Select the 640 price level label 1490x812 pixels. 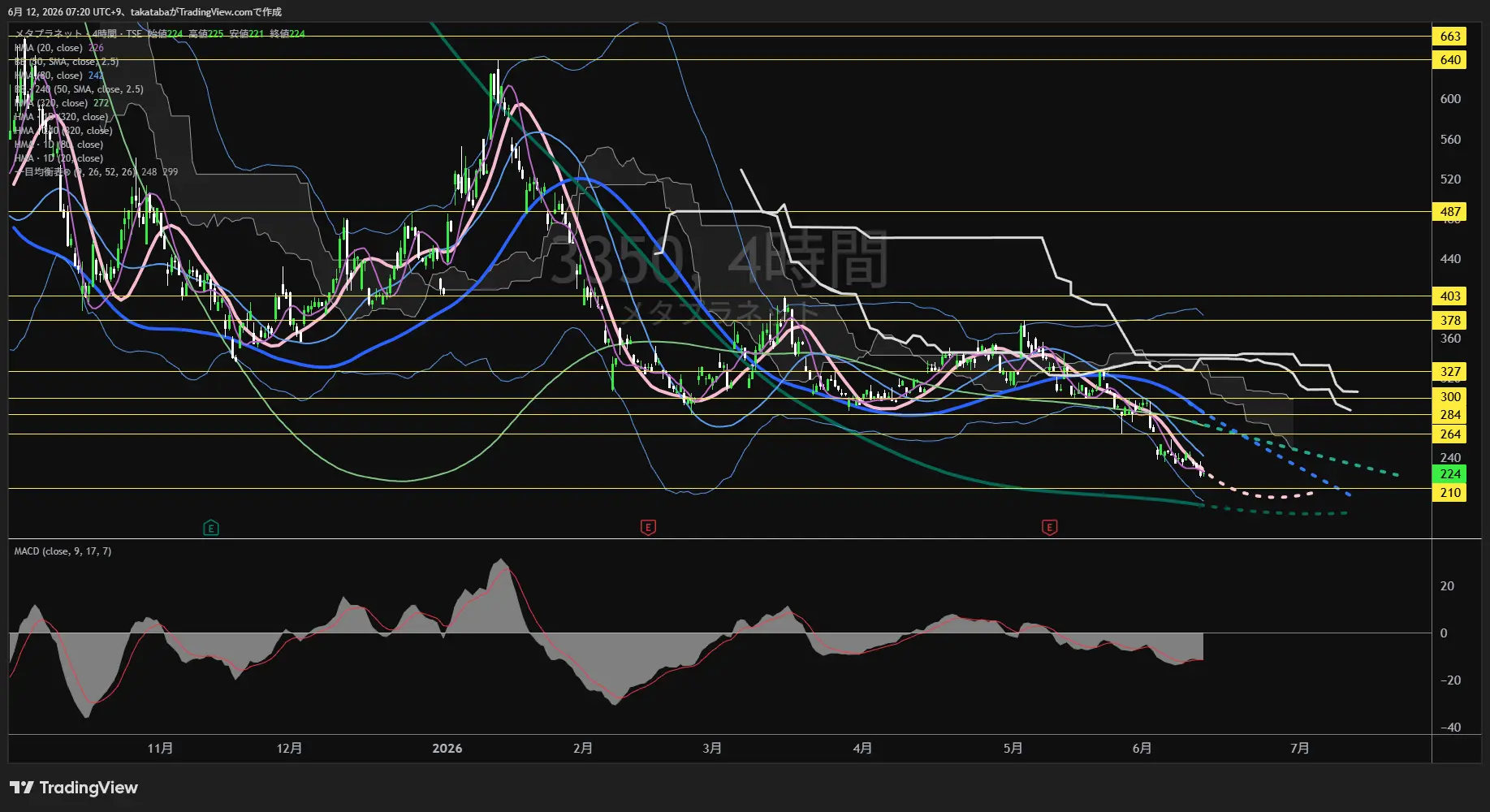tap(1449, 59)
